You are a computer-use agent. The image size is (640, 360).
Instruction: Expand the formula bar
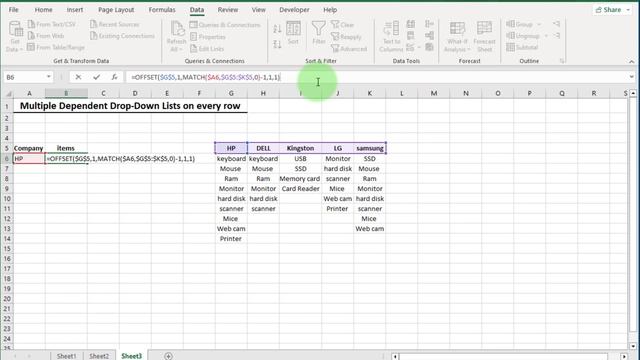631,77
